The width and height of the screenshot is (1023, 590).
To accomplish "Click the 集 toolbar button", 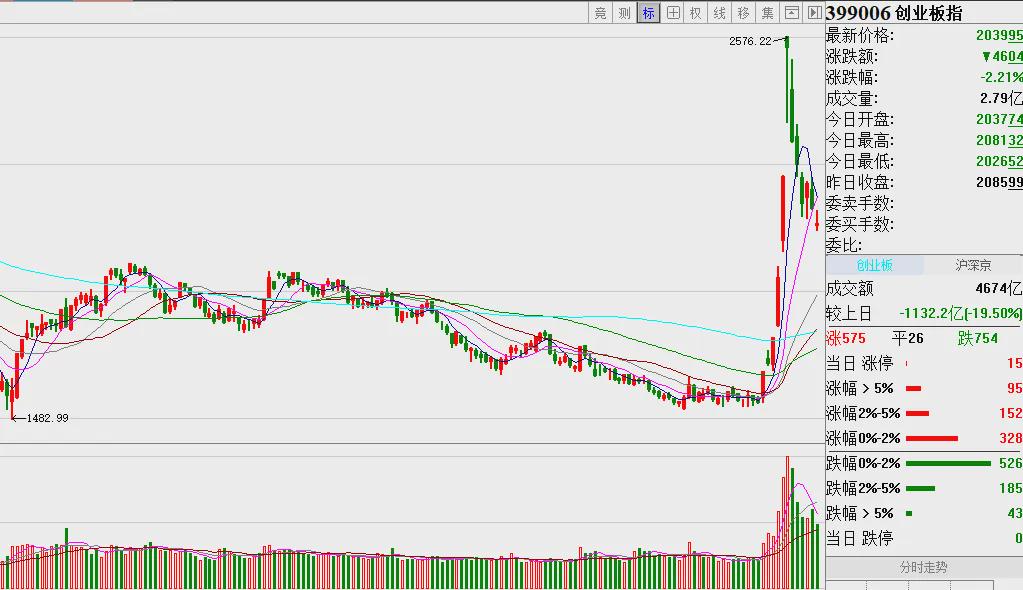I will 768,12.
